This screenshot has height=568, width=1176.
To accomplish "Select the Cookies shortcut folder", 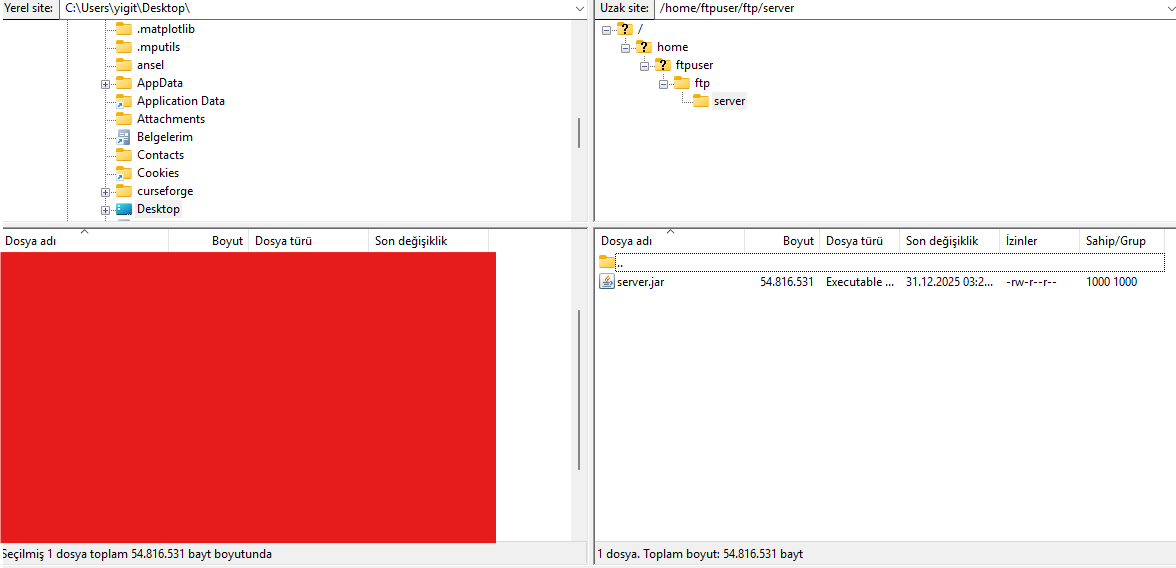I will point(158,173).
